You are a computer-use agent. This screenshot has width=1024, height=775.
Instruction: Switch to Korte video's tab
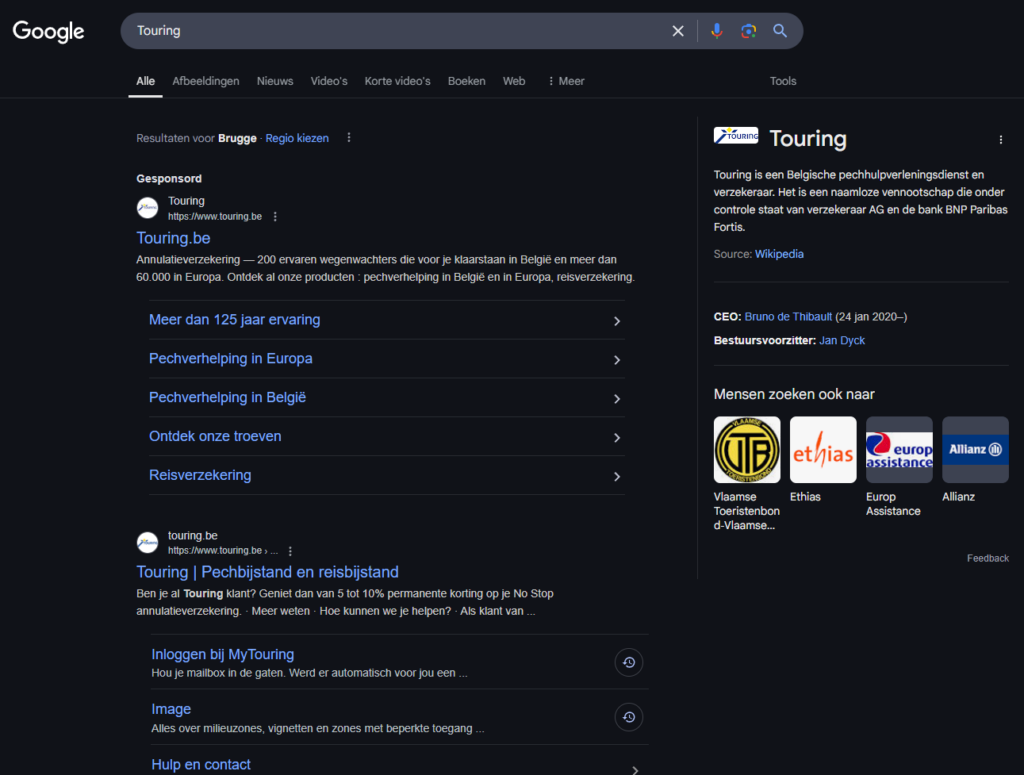(397, 81)
